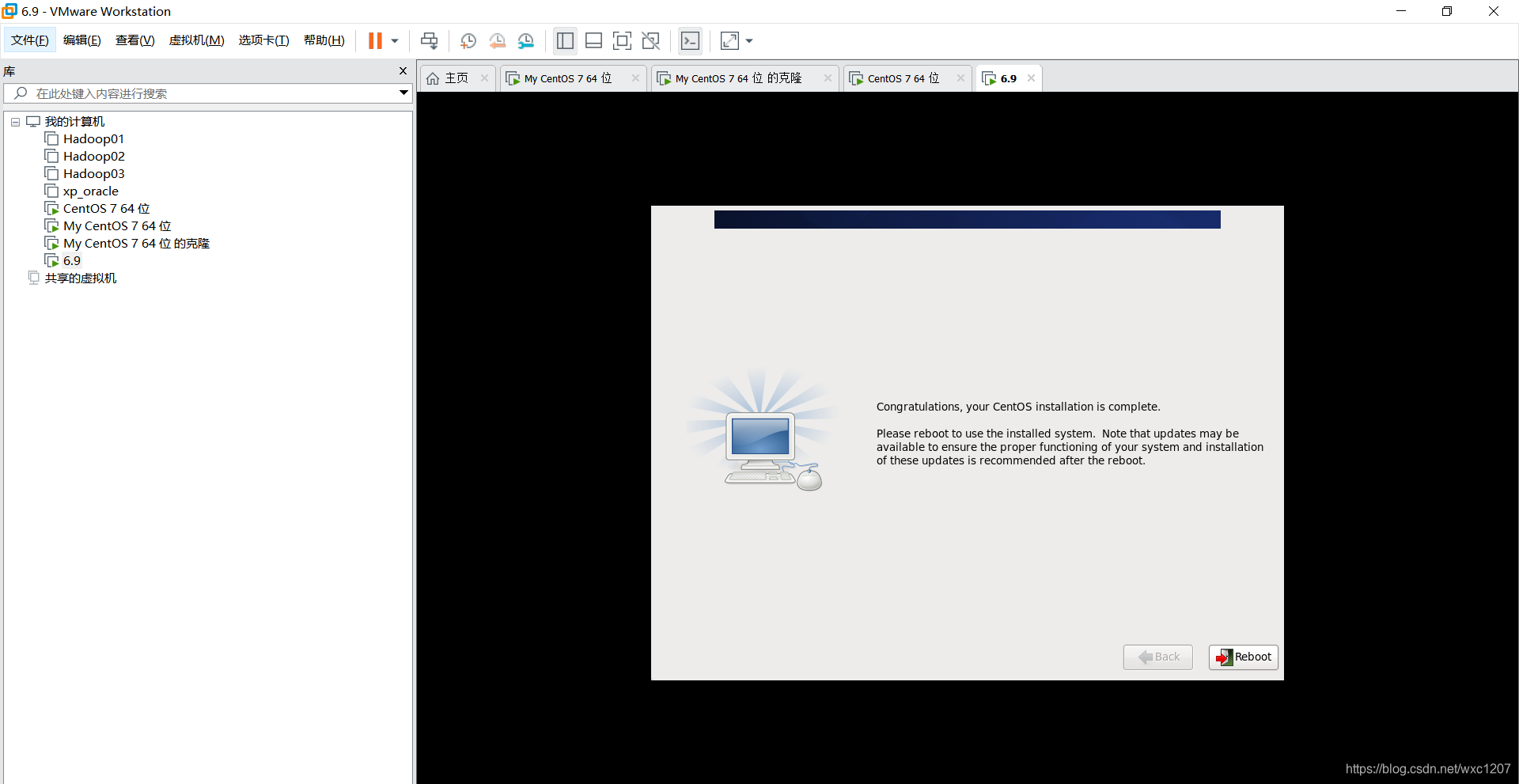This screenshot has width=1519, height=784.
Task: Click the VMware Workstation title bar icon
Action: pyautogui.click(x=9, y=11)
